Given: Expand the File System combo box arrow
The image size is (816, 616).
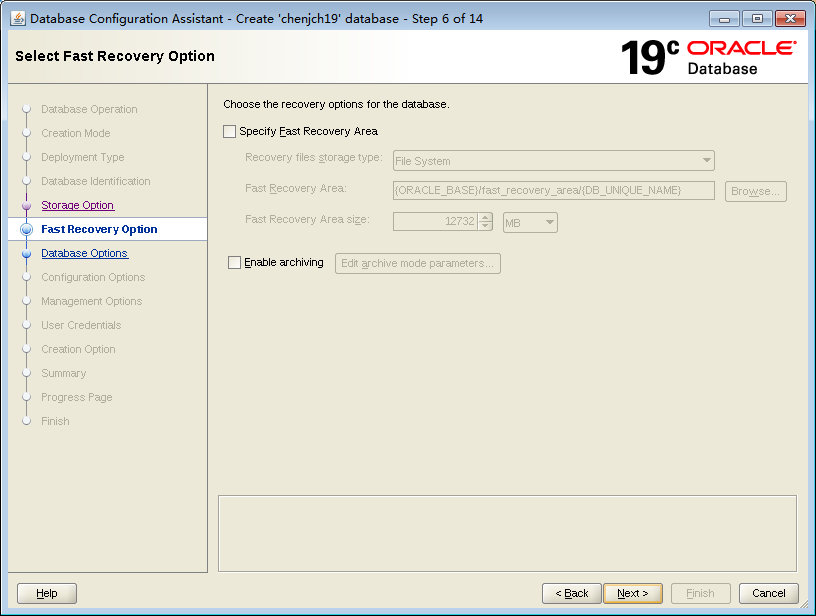Looking at the screenshot, I should [x=707, y=160].
